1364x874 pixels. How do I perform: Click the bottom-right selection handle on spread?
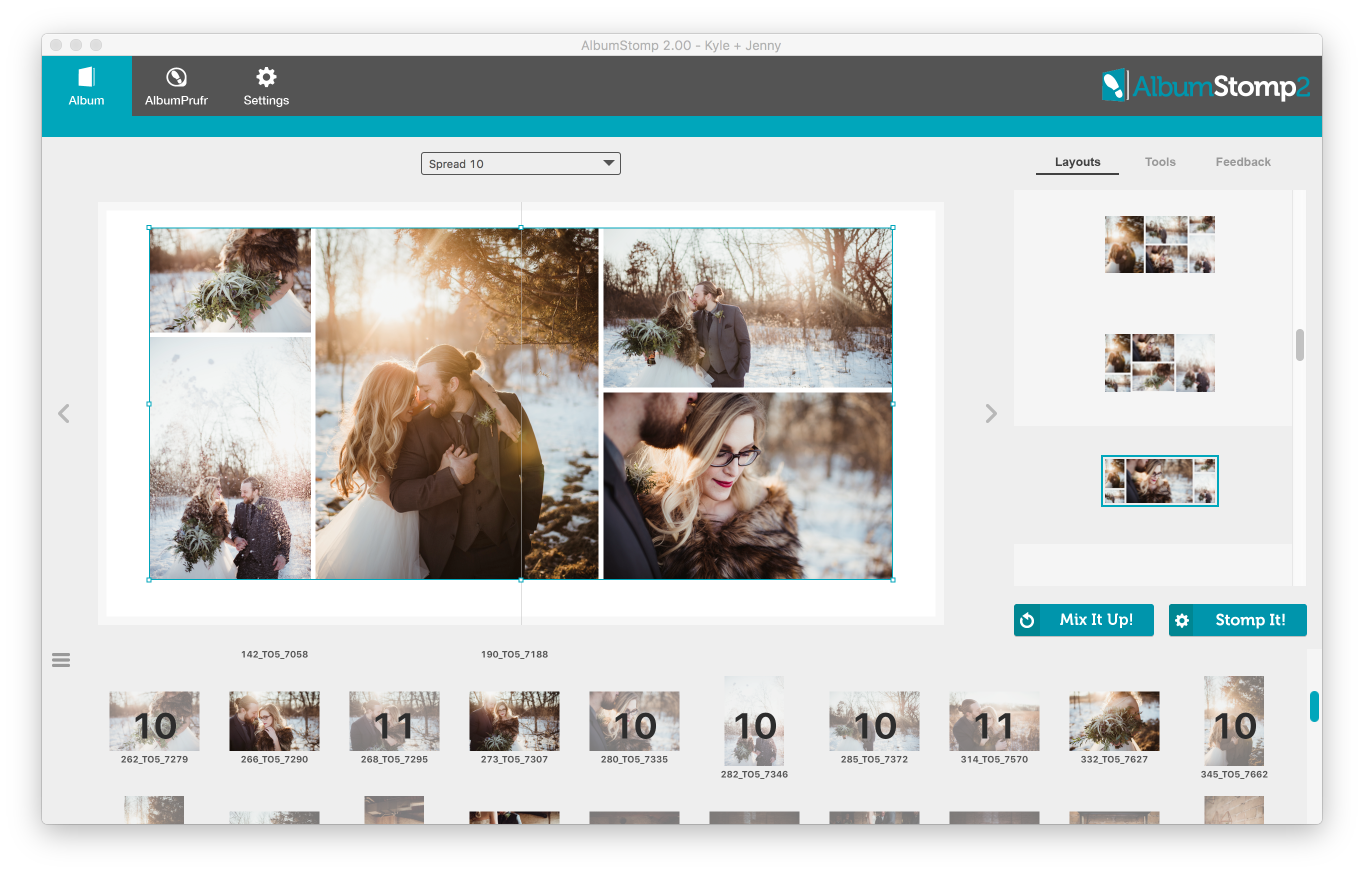click(892, 579)
